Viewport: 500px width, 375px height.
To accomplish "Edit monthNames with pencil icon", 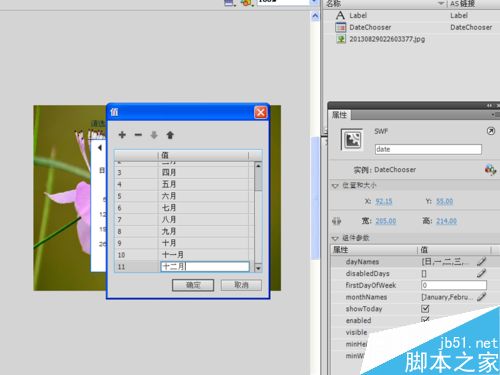I will (x=481, y=297).
